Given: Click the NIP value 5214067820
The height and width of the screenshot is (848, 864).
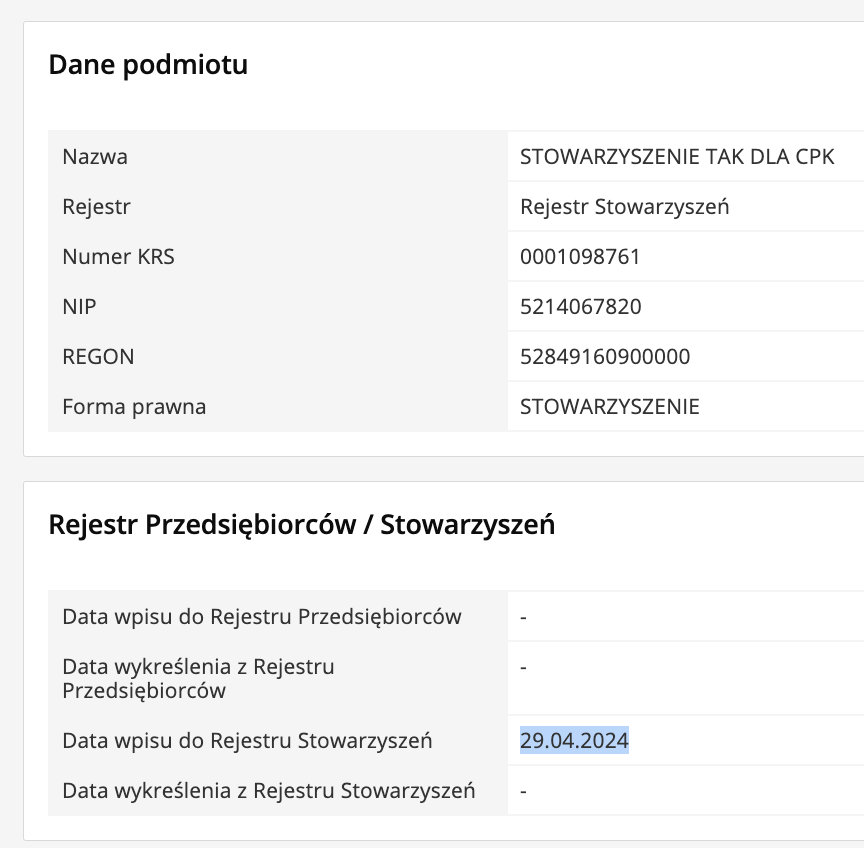Looking at the screenshot, I should 581,306.
